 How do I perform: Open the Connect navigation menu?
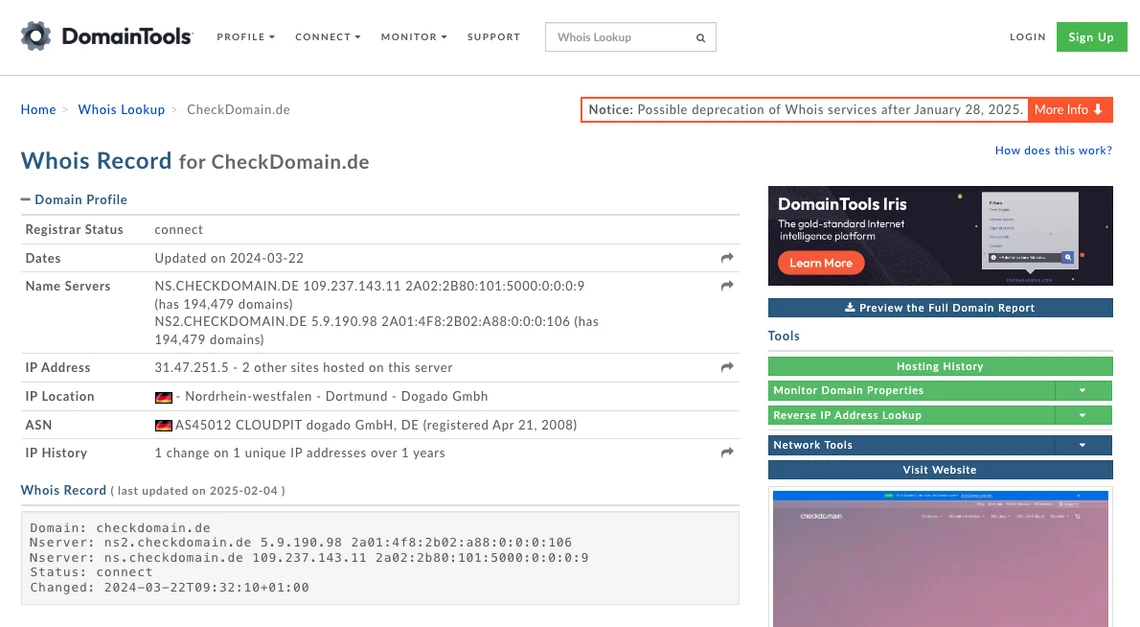(327, 37)
